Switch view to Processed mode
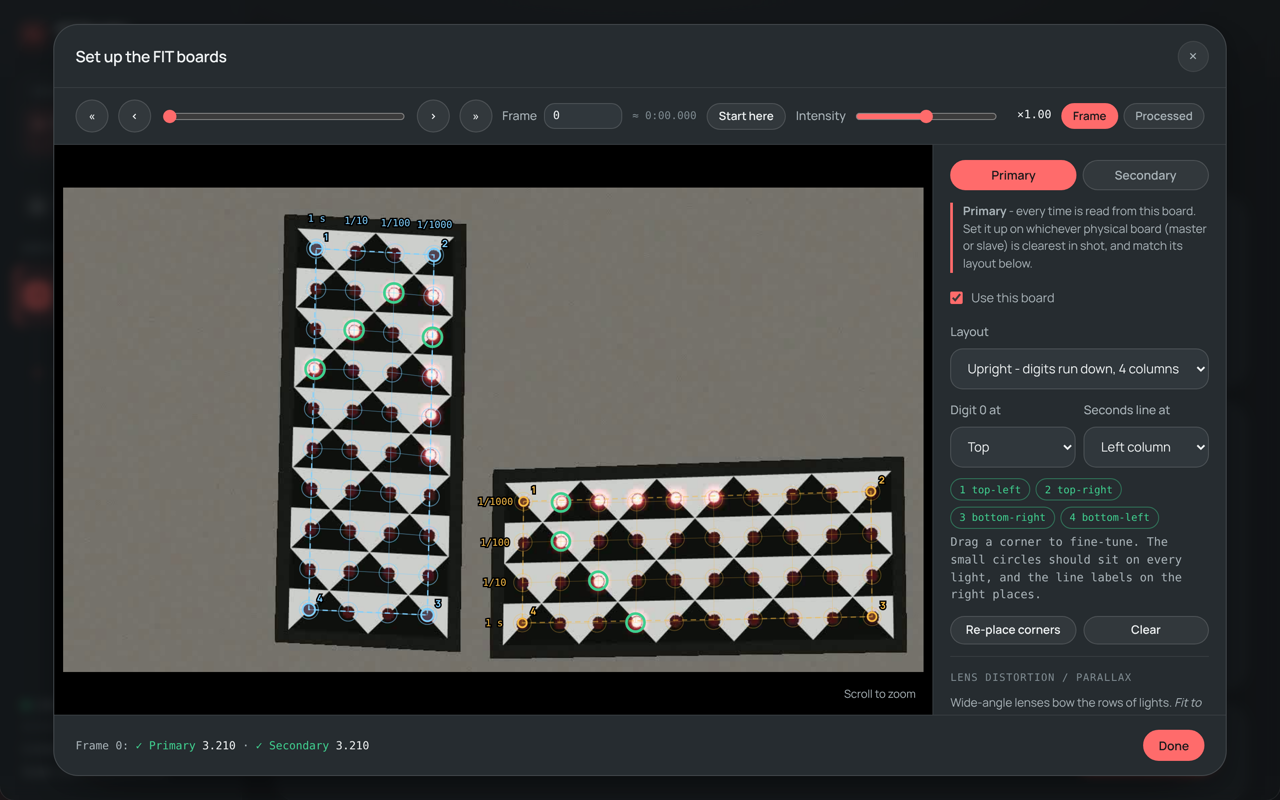The height and width of the screenshot is (800, 1280). [1164, 116]
